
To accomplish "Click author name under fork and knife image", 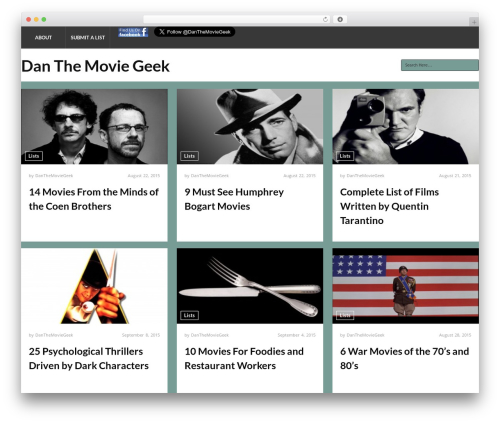I will 210,335.
